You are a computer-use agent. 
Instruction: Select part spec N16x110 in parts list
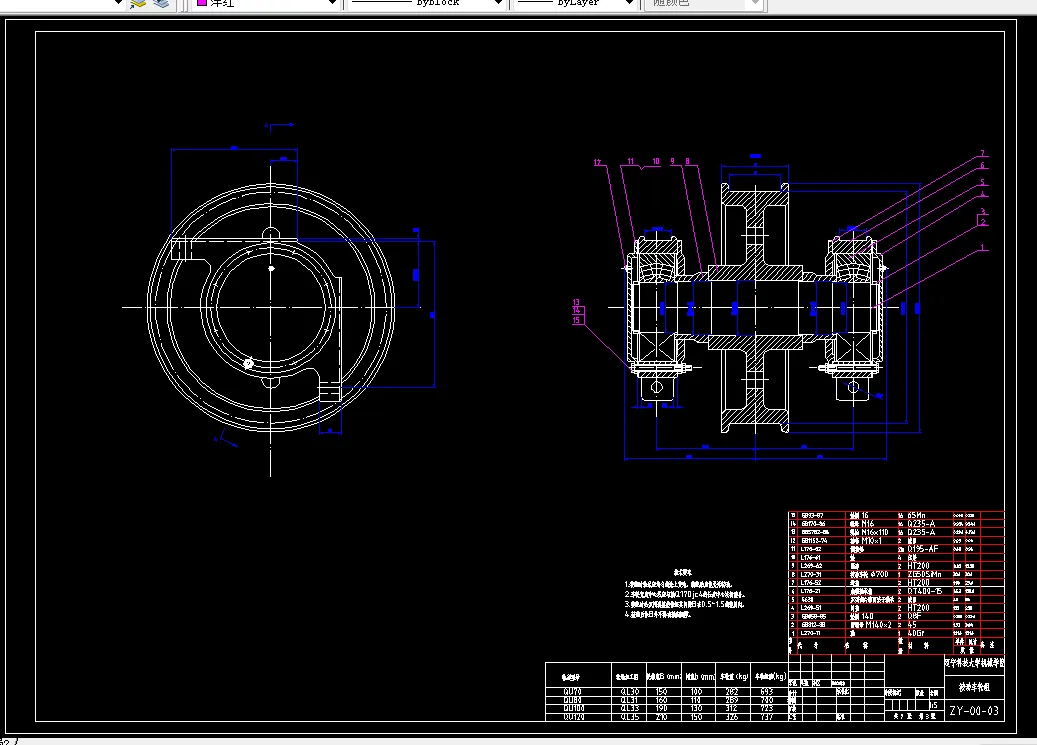875,532
